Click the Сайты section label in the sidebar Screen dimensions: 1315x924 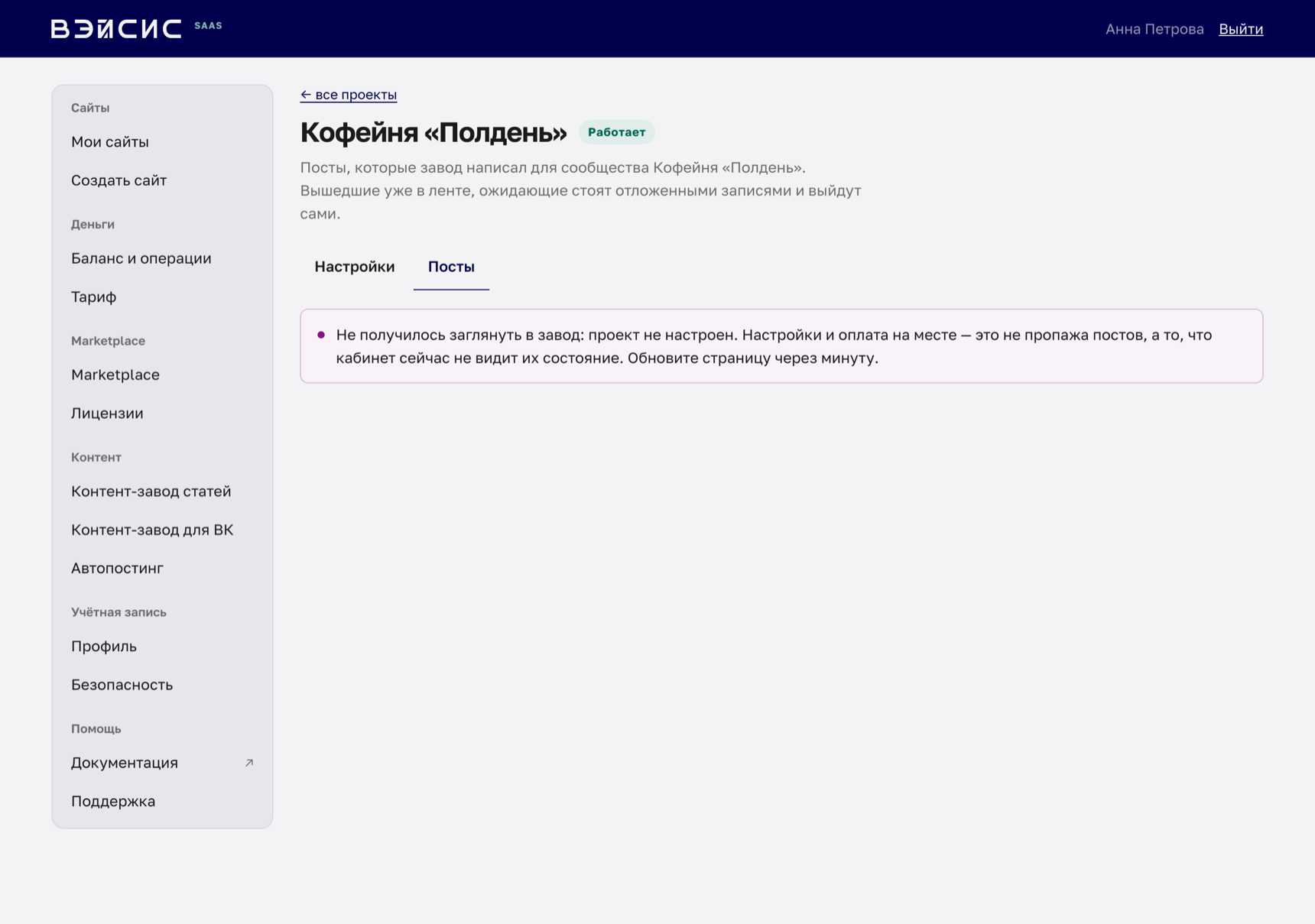pos(90,108)
